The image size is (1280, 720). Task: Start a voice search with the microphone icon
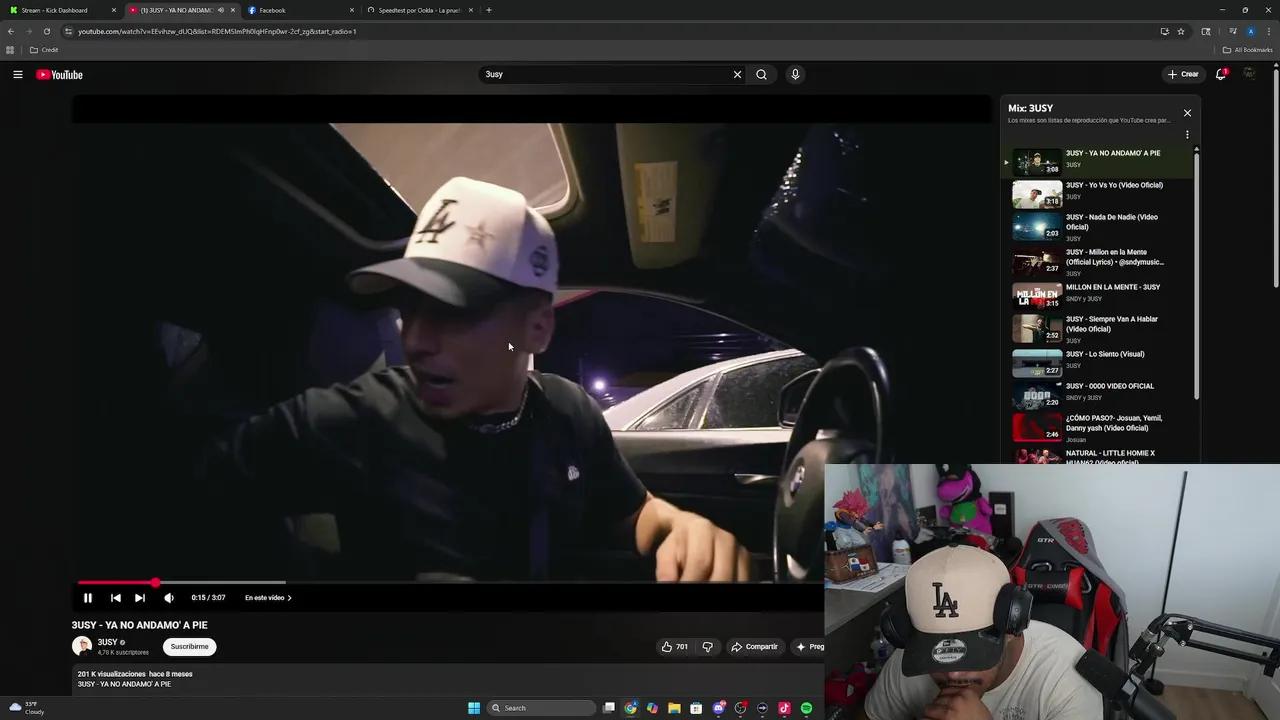(795, 74)
